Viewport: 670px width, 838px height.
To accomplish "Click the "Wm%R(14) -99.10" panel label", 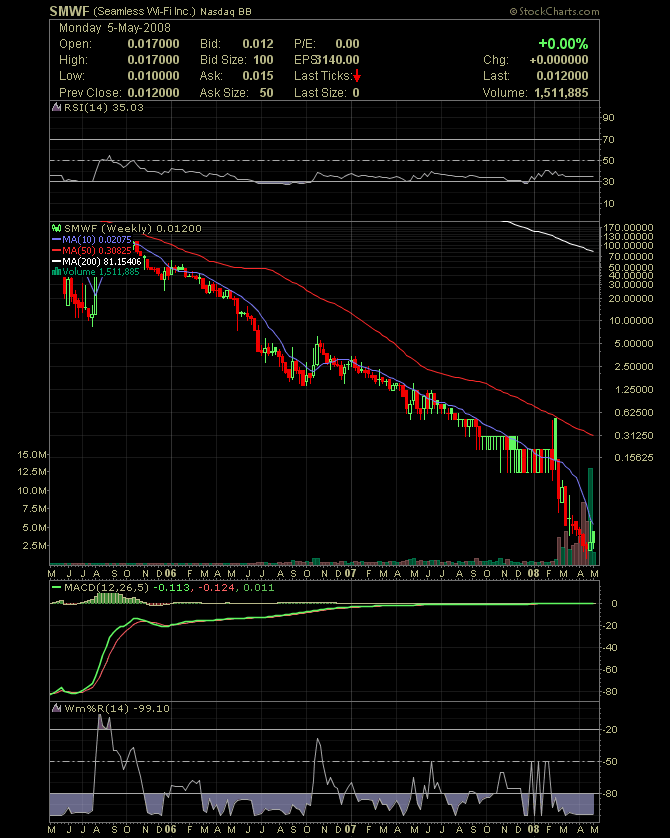I will [116, 709].
